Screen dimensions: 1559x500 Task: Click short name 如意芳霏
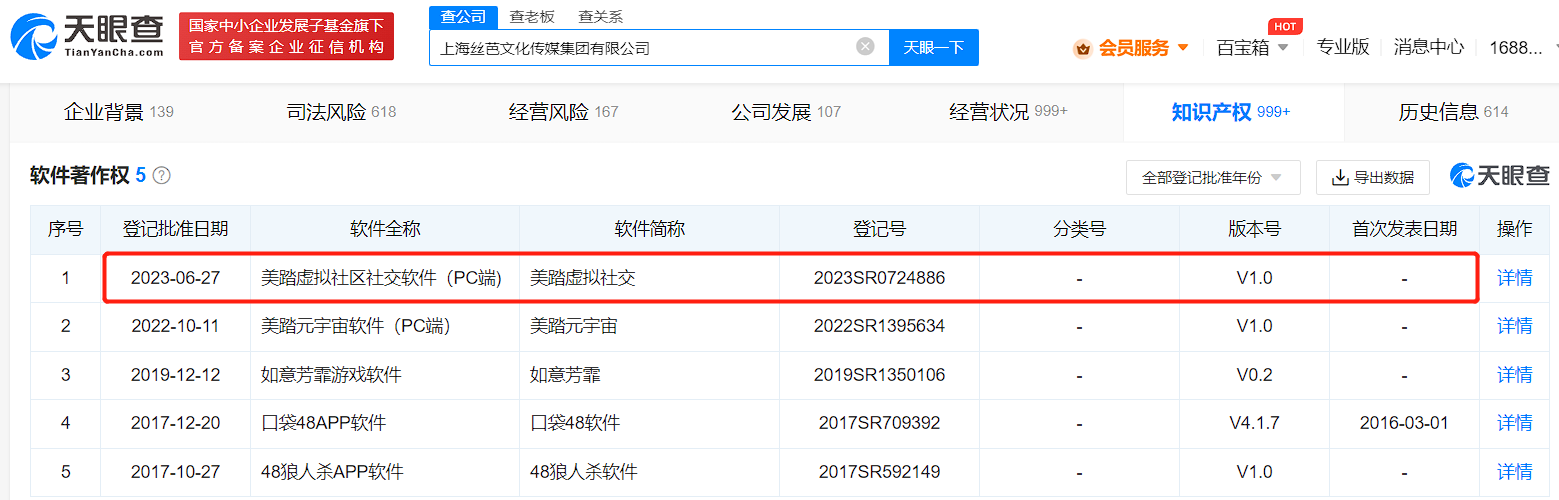point(565,375)
